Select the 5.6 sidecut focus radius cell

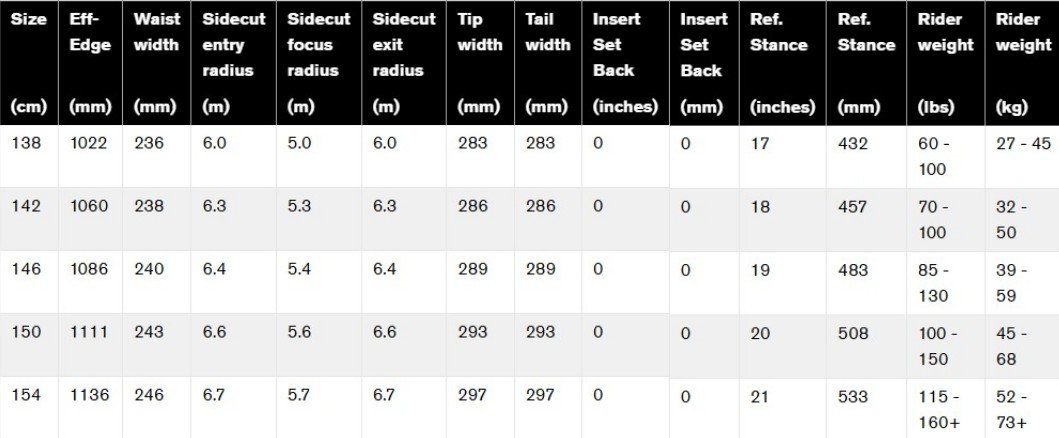pos(301,332)
